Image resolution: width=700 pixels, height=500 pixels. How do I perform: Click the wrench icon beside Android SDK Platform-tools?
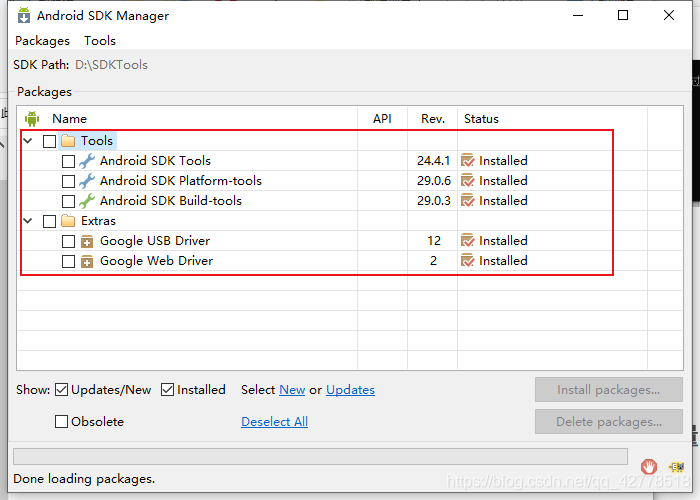click(x=87, y=181)
